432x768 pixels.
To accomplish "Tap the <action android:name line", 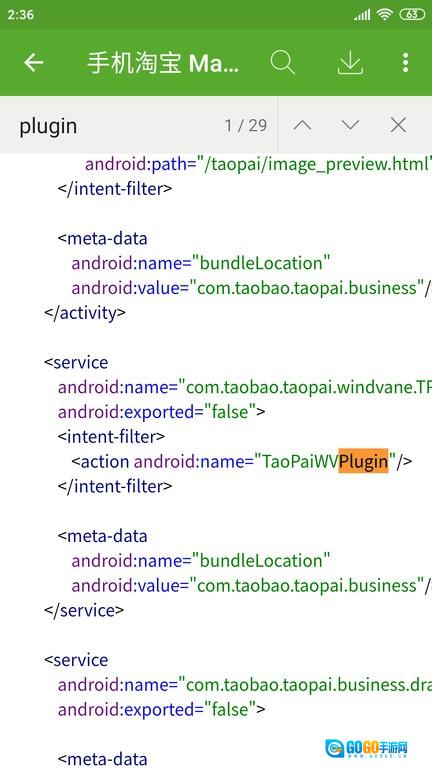I will pyautogui.click(x=242, y=461).
